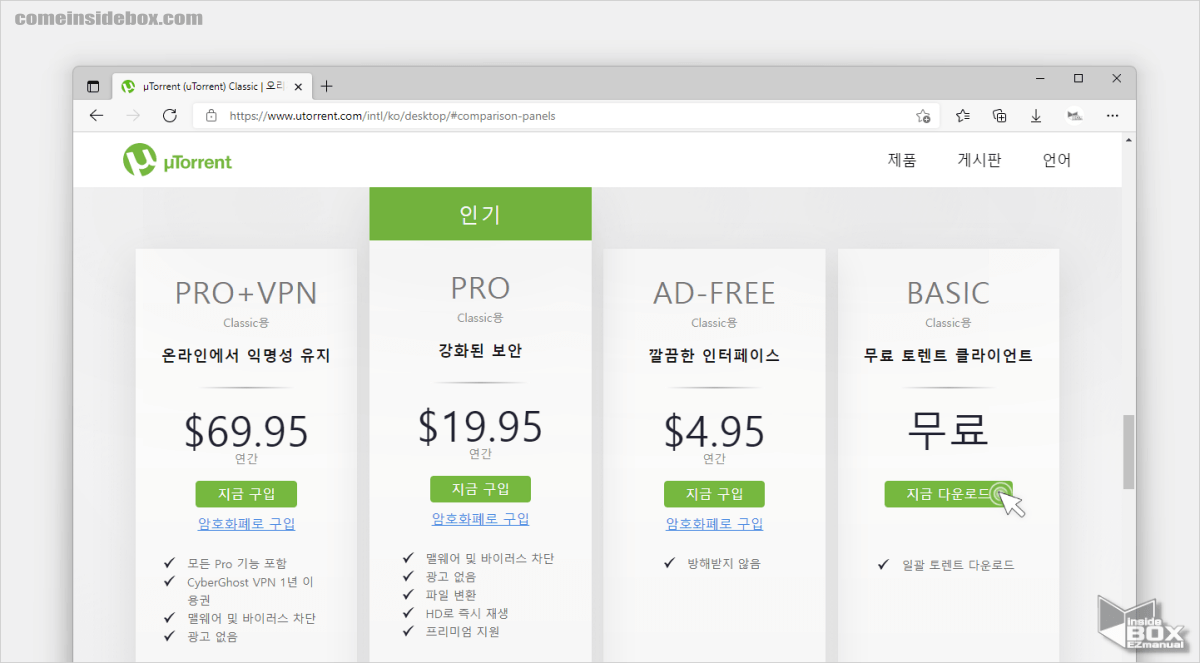1200x663 pixels.
Task: Click 온라인에서 익명성 유지 text
Action: click(x=246, y=355)
